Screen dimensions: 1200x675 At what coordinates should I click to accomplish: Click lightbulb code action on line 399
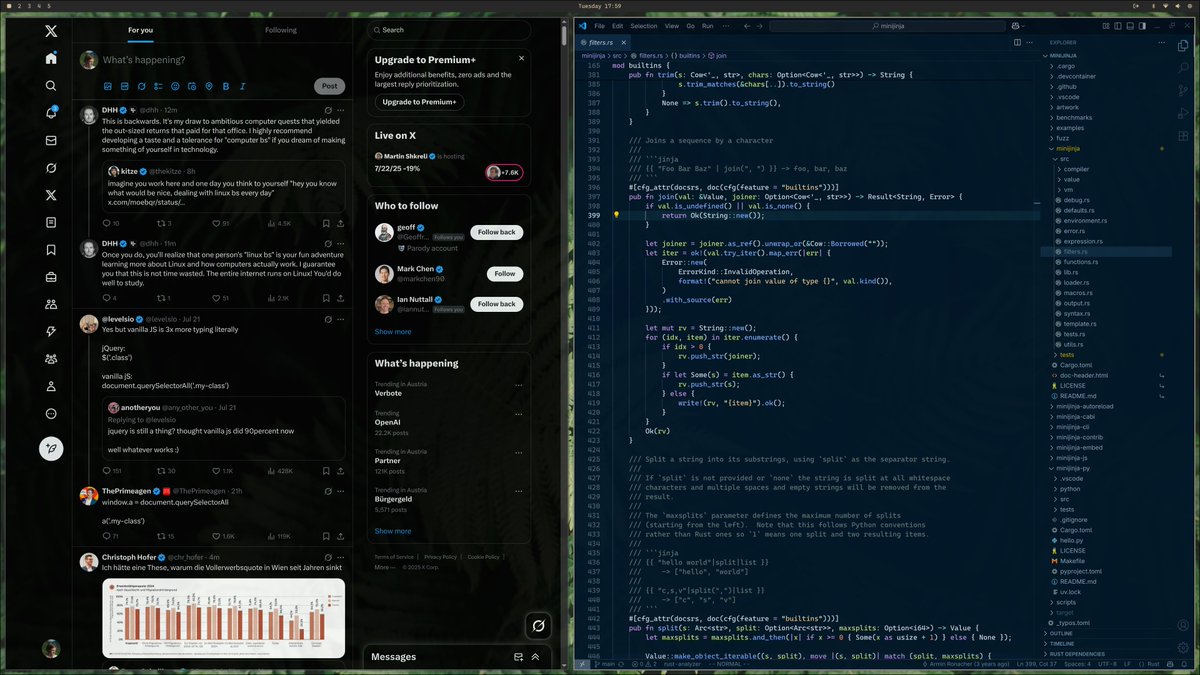616,214
